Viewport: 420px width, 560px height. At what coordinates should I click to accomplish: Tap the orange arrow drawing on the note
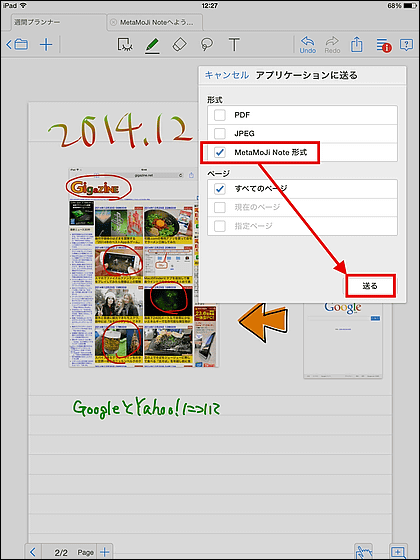point(263,322)
